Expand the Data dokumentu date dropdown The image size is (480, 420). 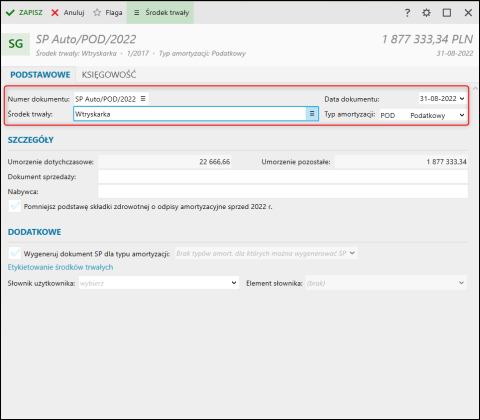(x=462, y=99)
